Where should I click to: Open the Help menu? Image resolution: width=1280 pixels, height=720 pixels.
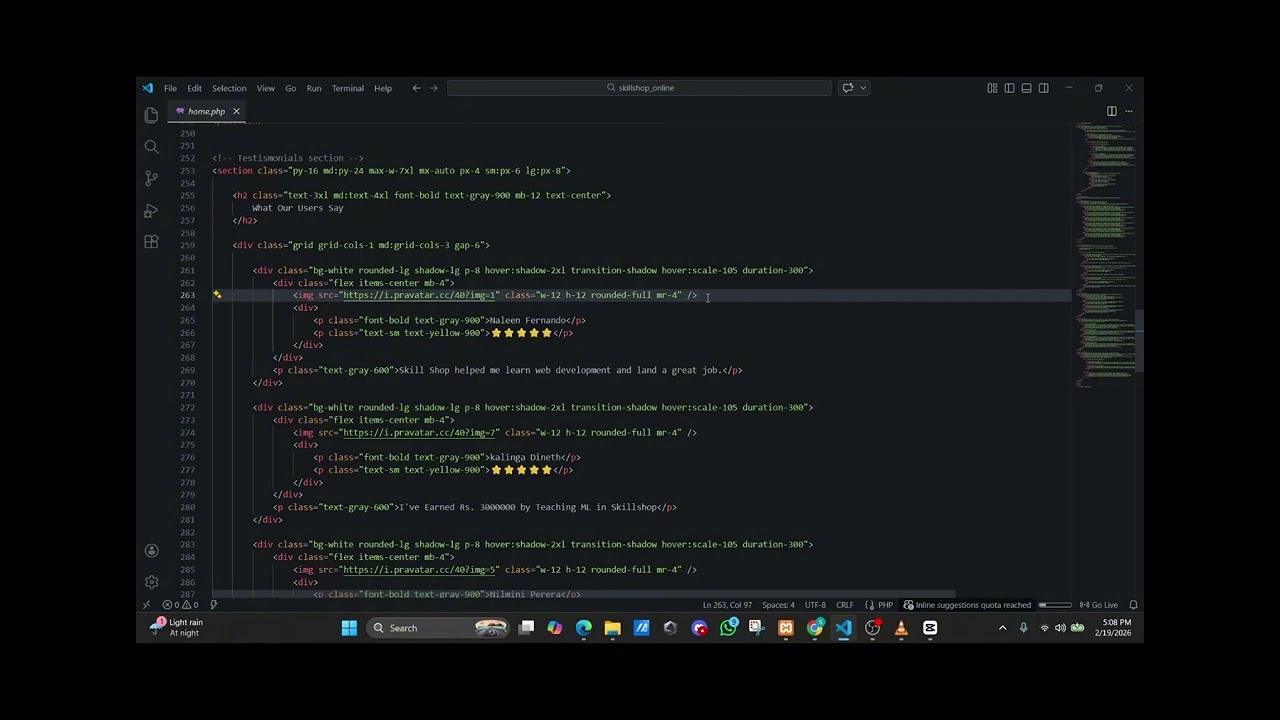point(383,88)
